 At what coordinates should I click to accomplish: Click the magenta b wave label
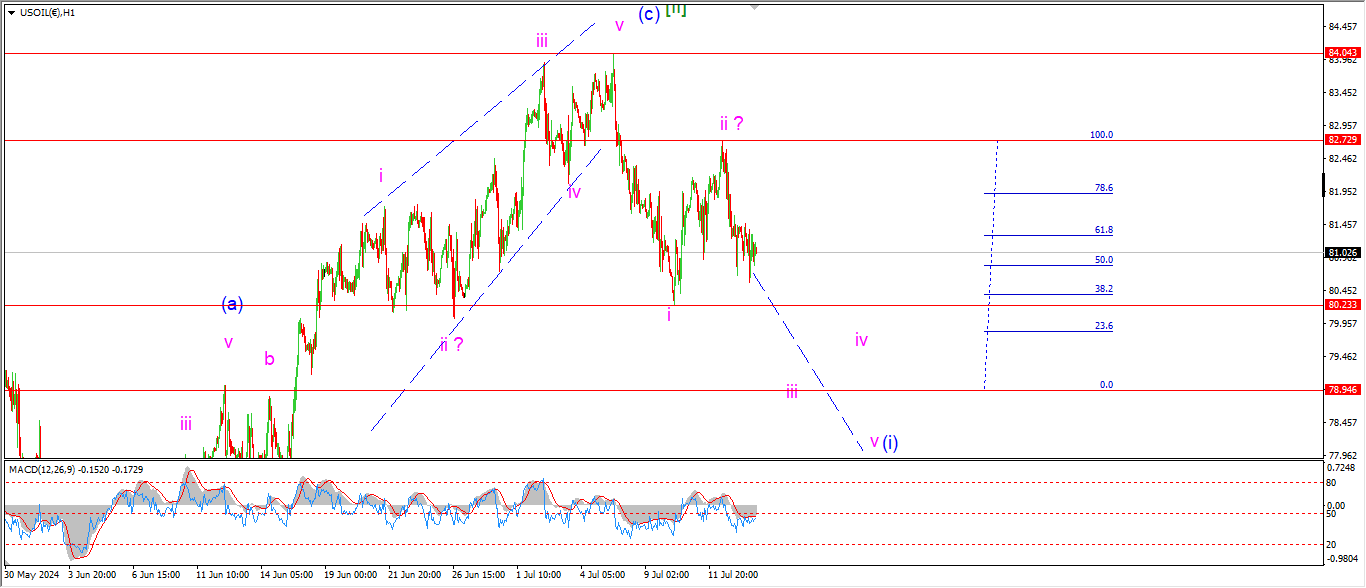(269, 358)
